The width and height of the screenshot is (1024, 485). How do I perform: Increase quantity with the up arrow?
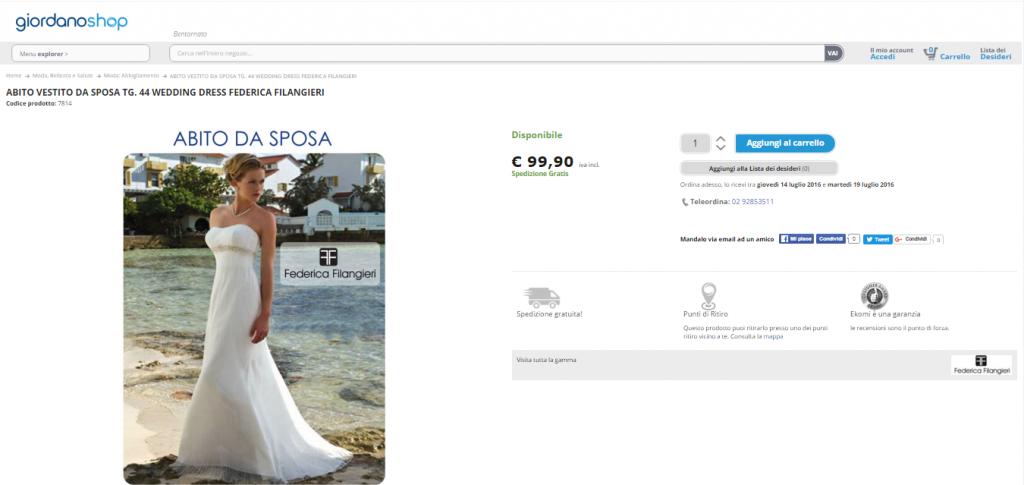point(720,139)
